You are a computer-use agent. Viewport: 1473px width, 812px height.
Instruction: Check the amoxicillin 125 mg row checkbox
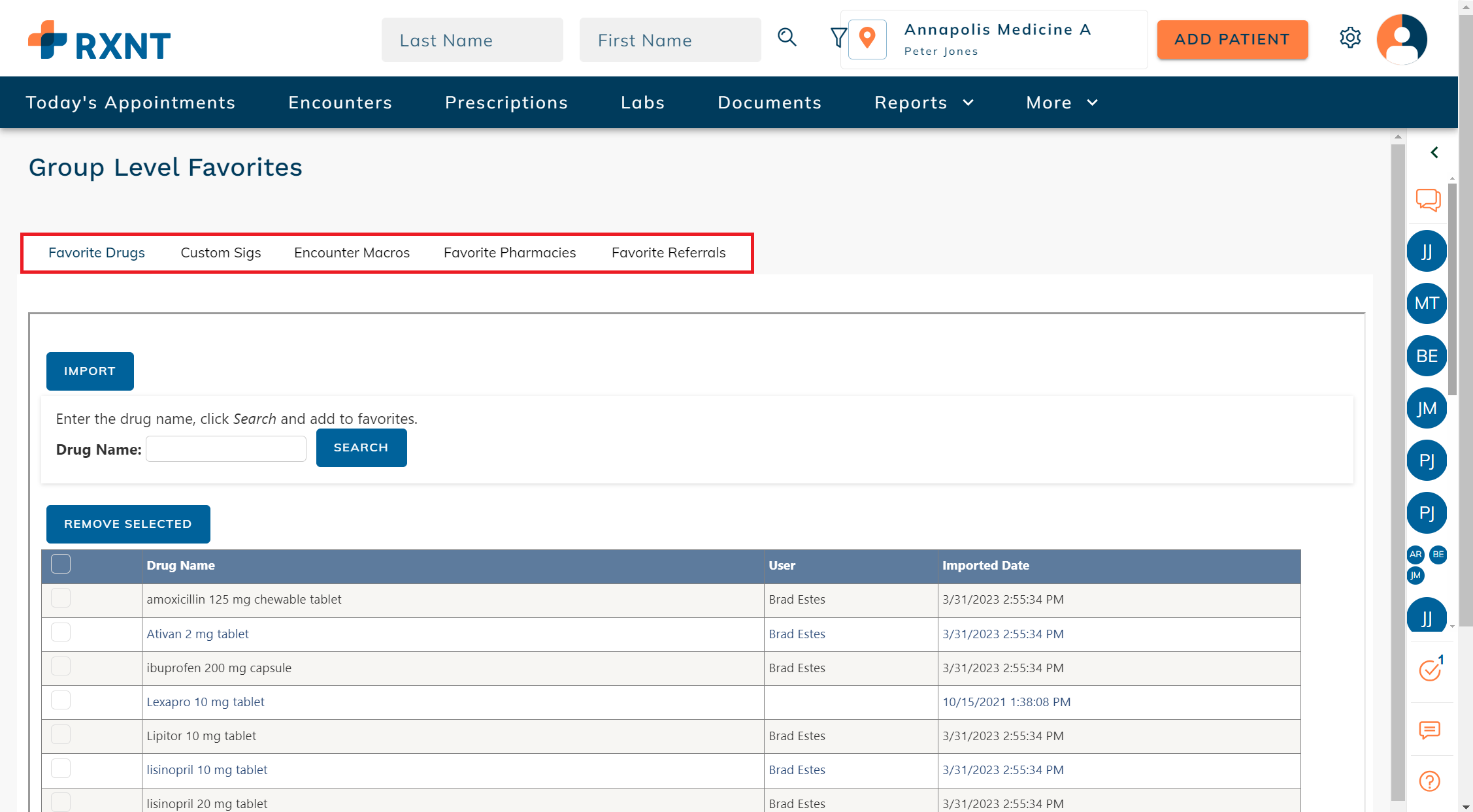tap(61, 598)
